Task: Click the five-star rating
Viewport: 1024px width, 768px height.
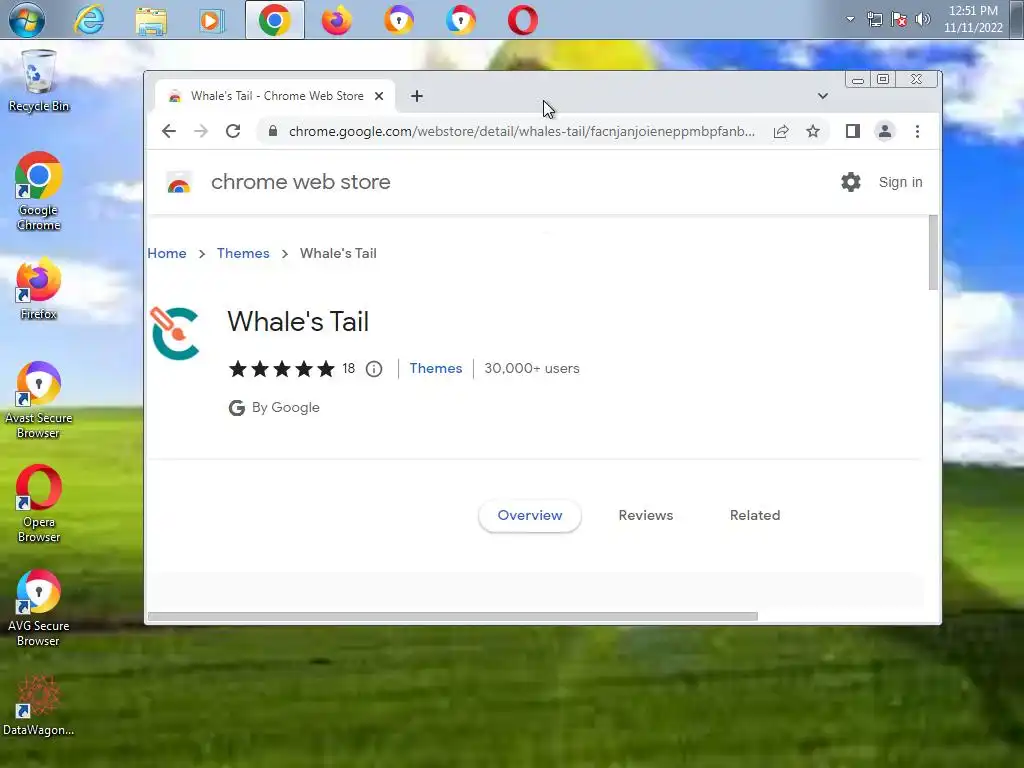Action: [281, 369]
